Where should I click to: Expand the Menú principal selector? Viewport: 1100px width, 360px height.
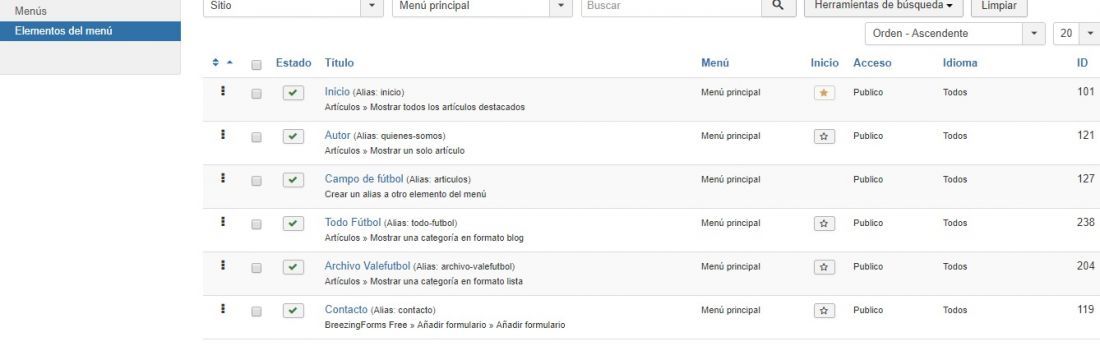[x=481, y=6]
